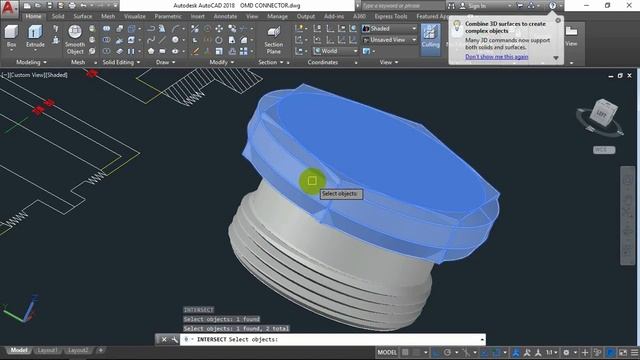The height and width of the screenshot is (360, 640).
Task: Open the Surface ribbon tab
Action: 83,16
